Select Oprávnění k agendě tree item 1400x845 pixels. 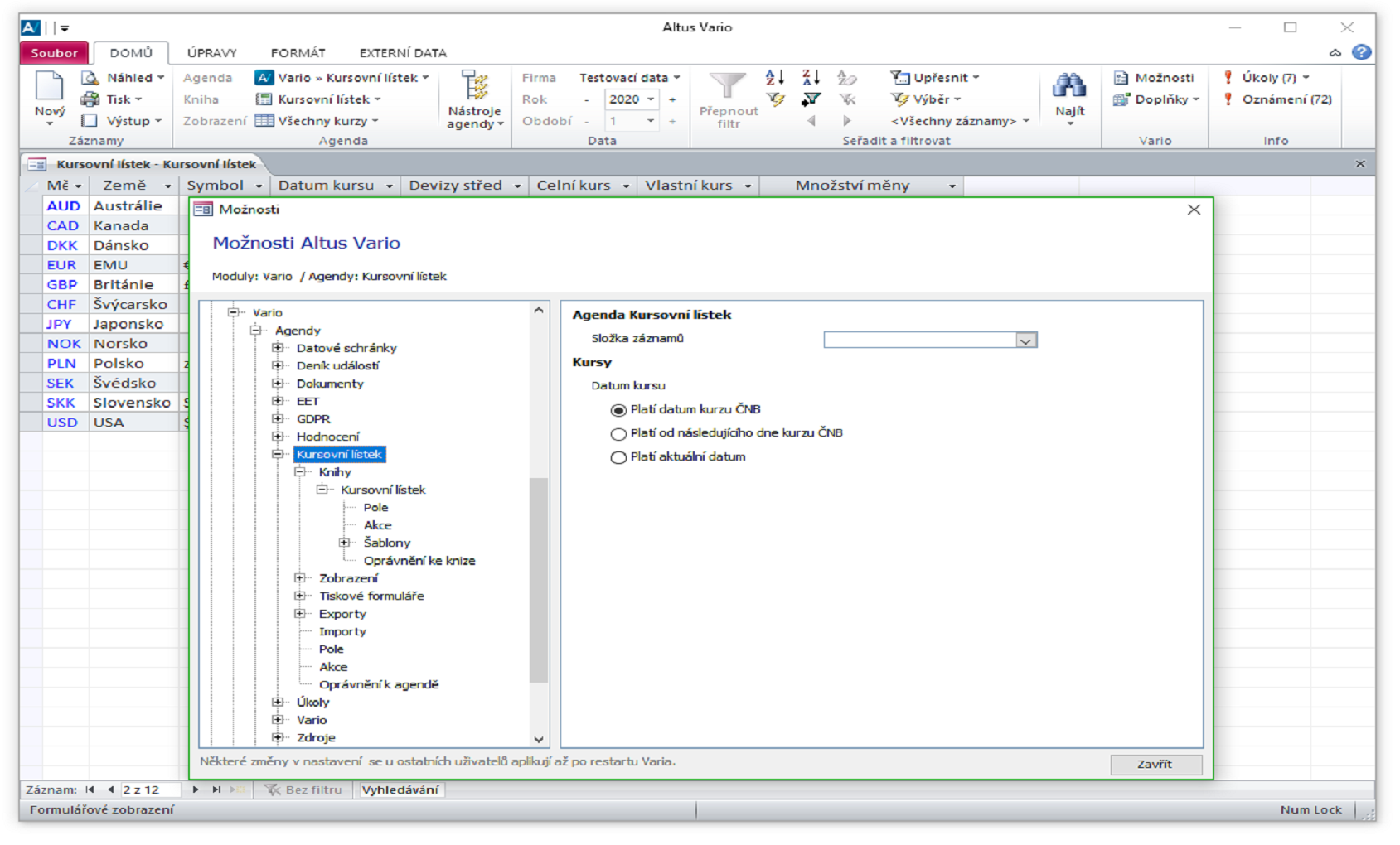(x=379, y=684)
